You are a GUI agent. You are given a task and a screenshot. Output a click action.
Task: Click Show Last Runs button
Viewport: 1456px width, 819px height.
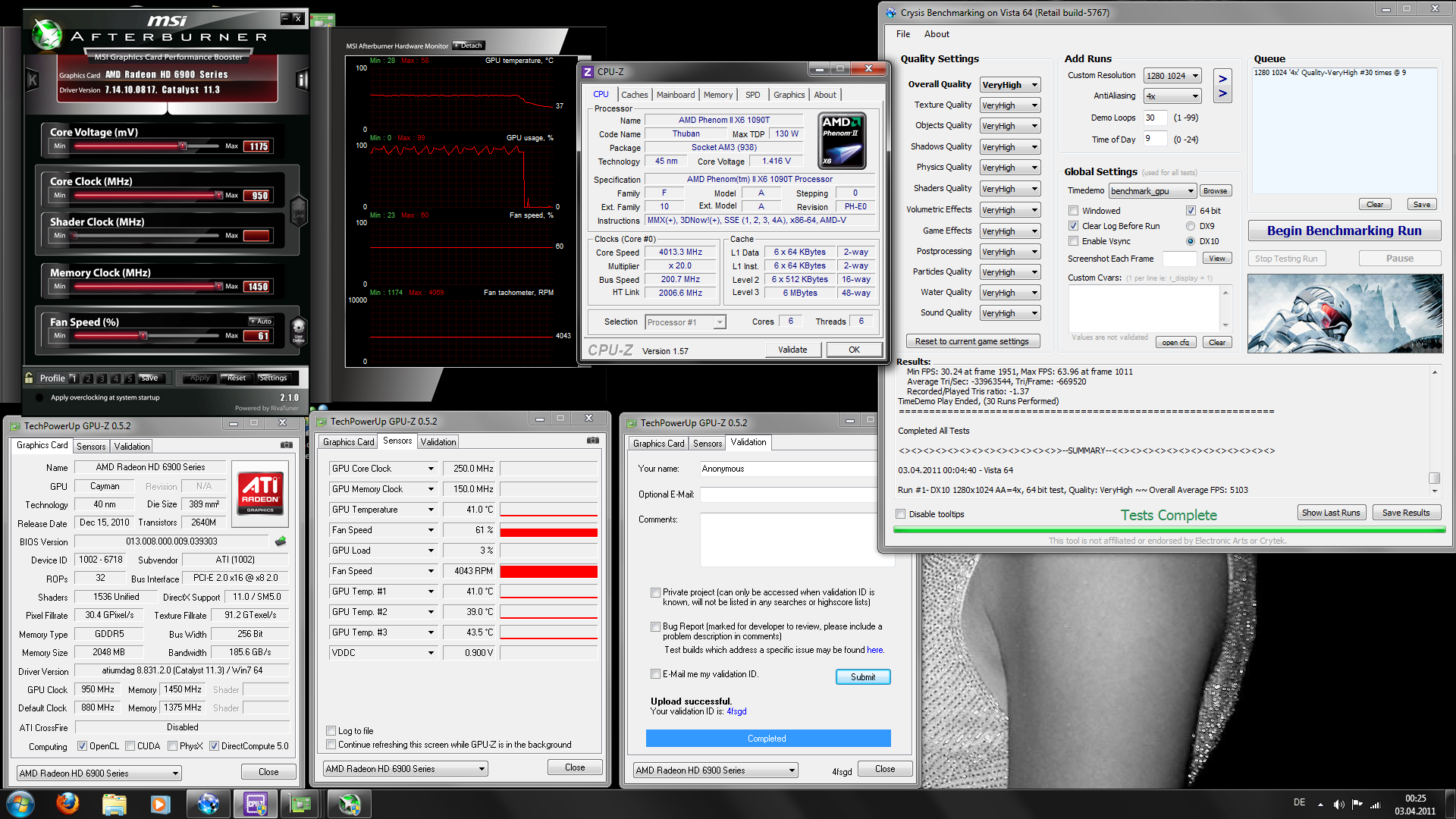(1331, 513)
